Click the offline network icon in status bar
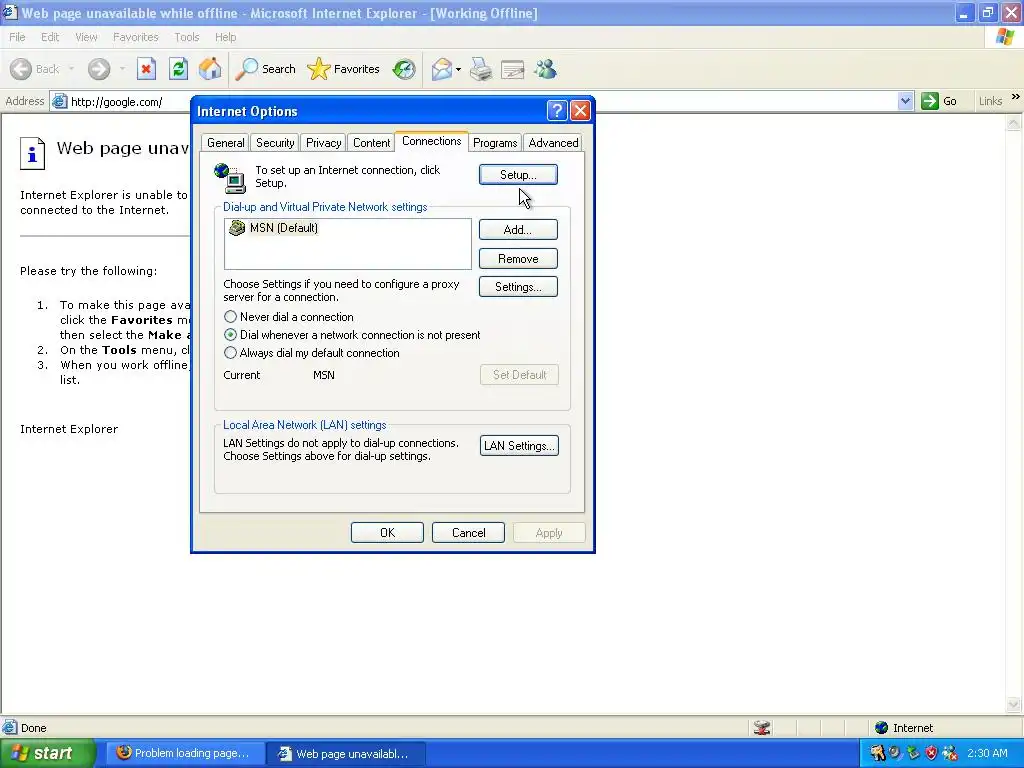This screenshot has width=1024, height=768. [x=761, y=728]
